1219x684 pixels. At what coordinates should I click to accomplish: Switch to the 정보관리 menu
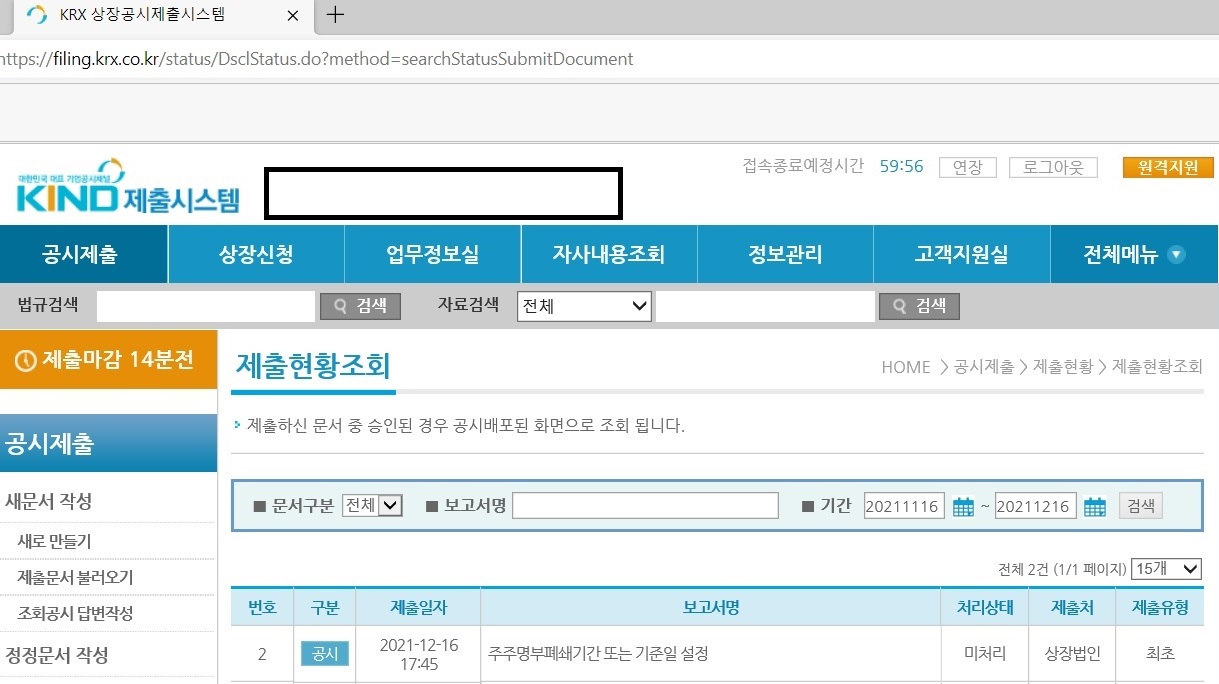click(x=785, y=254)
